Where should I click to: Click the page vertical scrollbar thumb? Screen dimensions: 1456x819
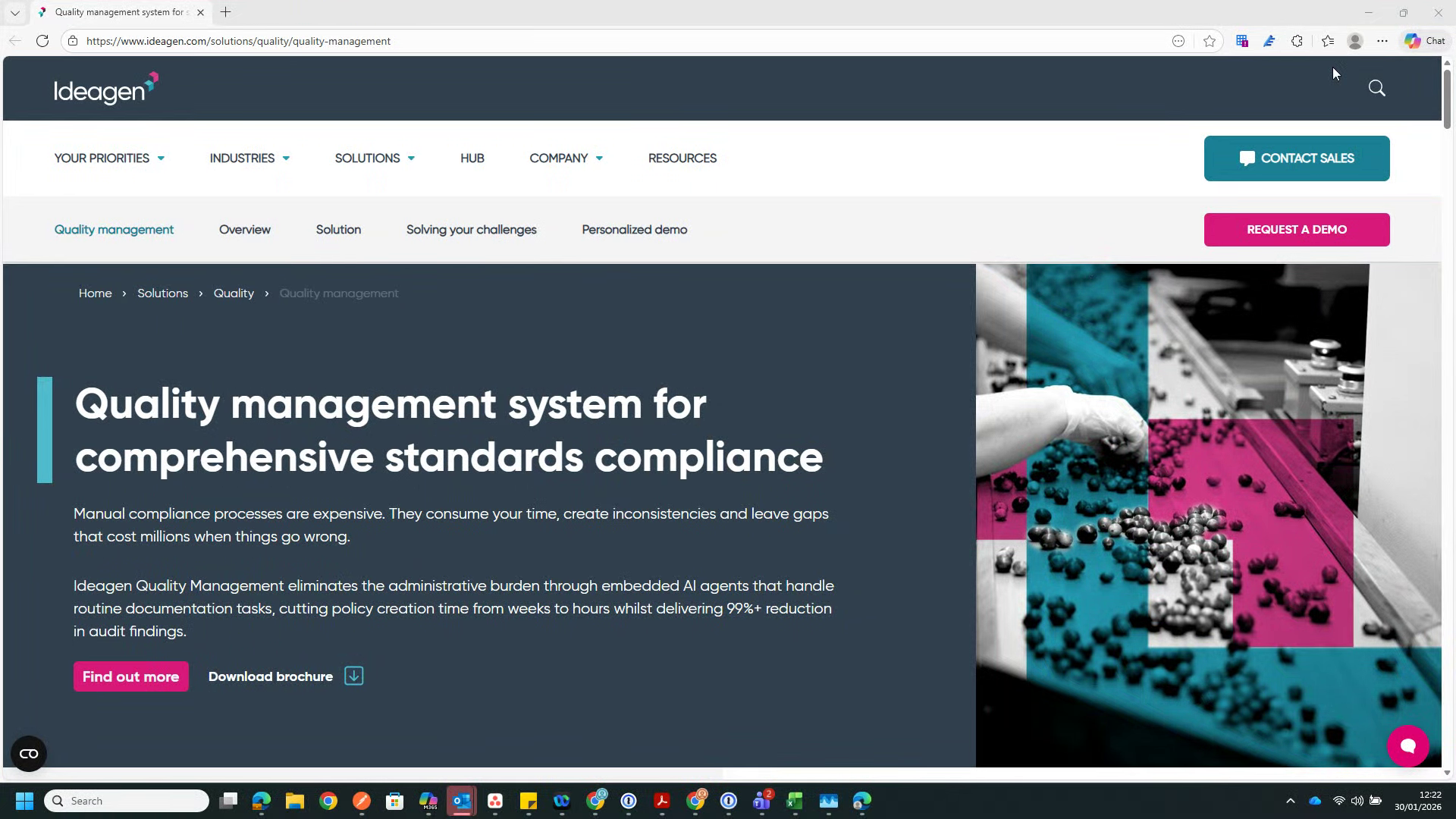(x=1447, y=99)
